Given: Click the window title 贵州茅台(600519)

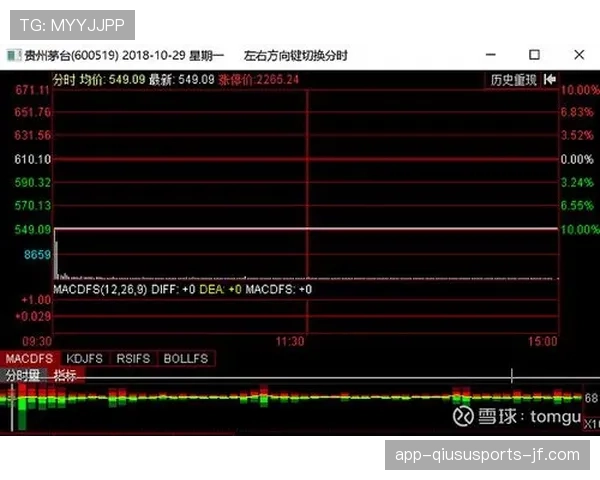Looking at the screenshot, I should click(72, 56).
